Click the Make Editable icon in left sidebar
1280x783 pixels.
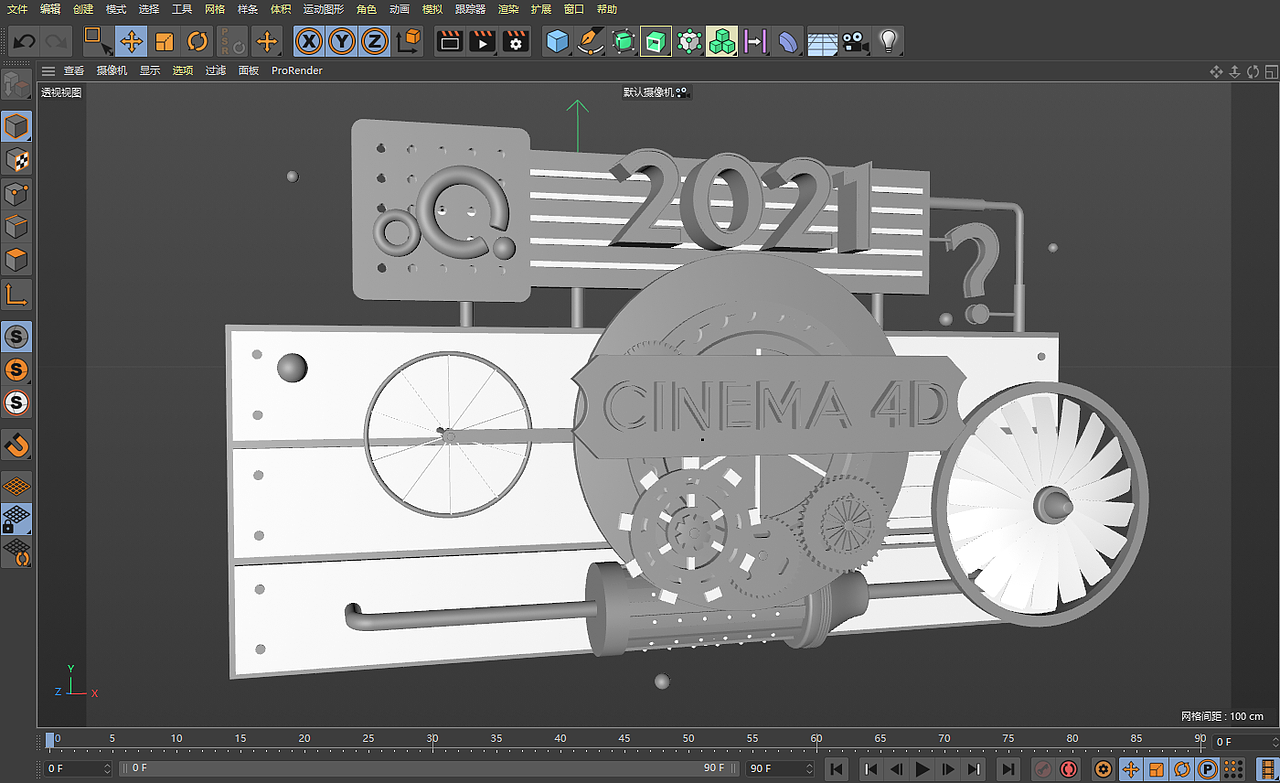point(16,83)
